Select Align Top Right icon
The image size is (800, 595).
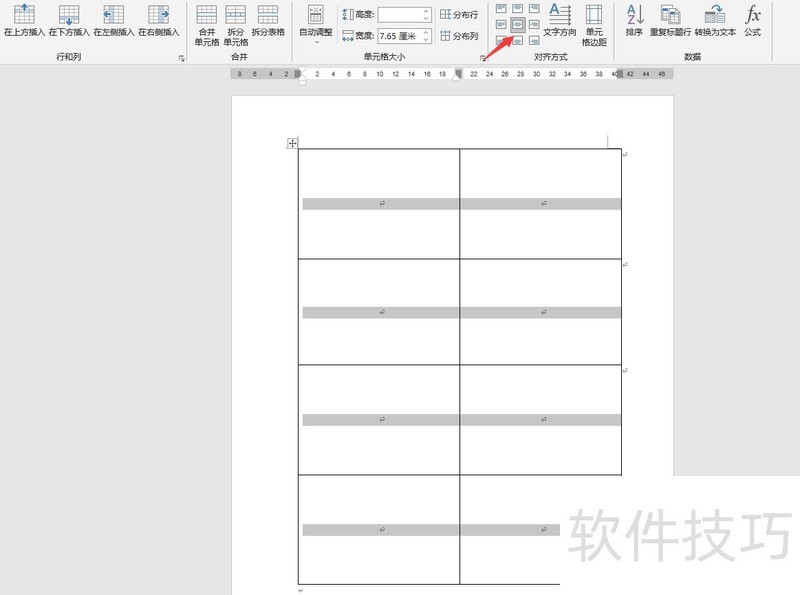(534, 9)
